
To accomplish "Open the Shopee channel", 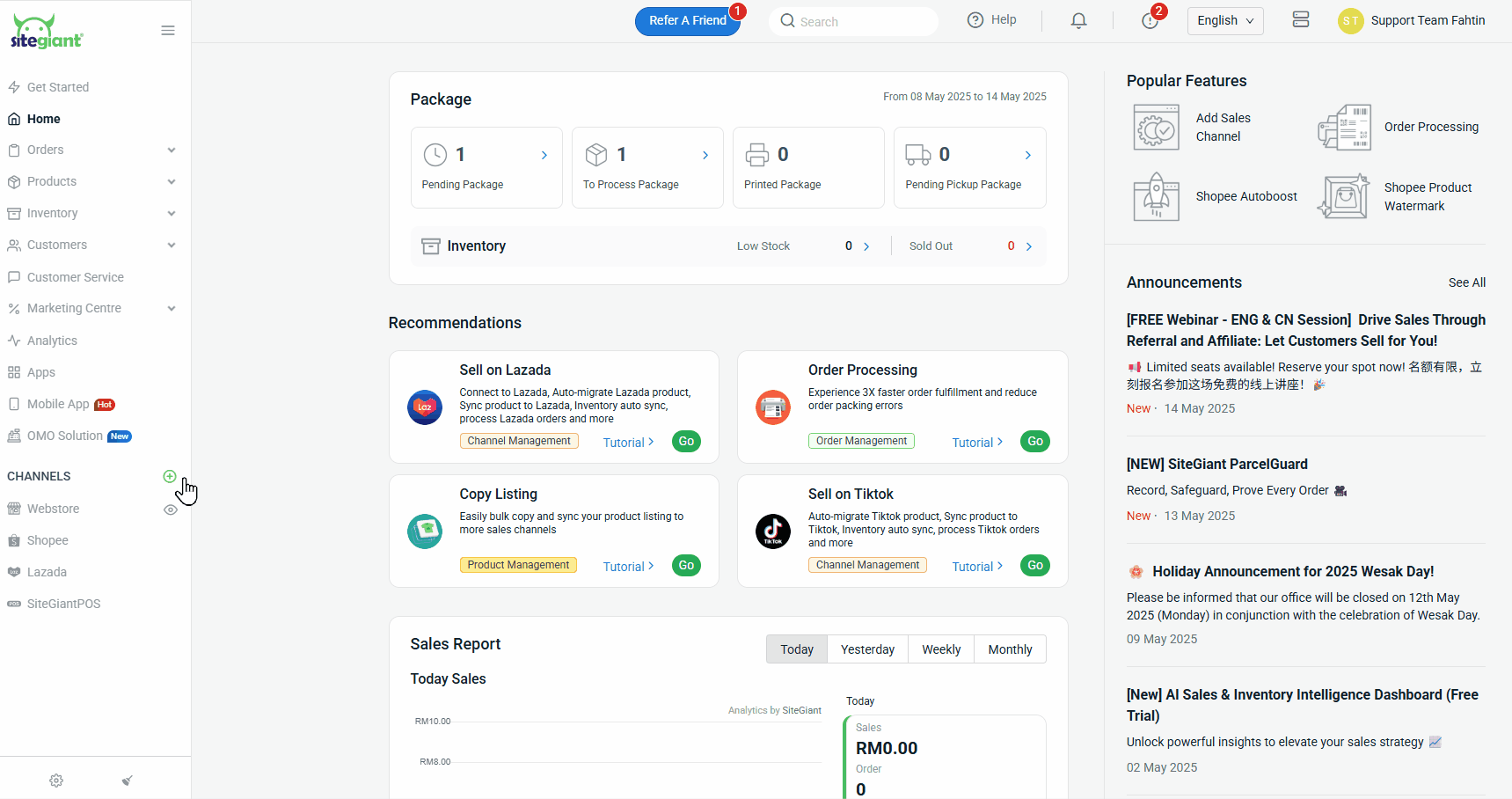I will [47, 540].
